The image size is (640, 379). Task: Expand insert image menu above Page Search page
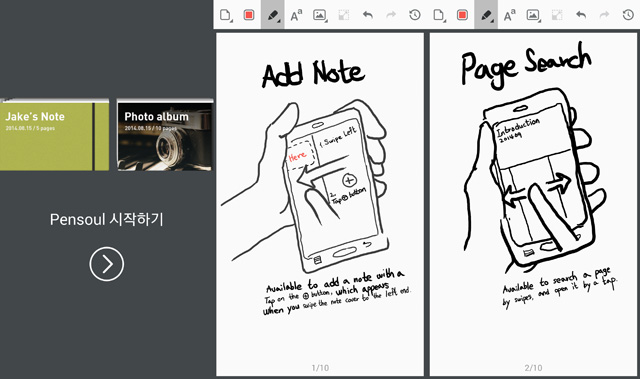(533, 15)
